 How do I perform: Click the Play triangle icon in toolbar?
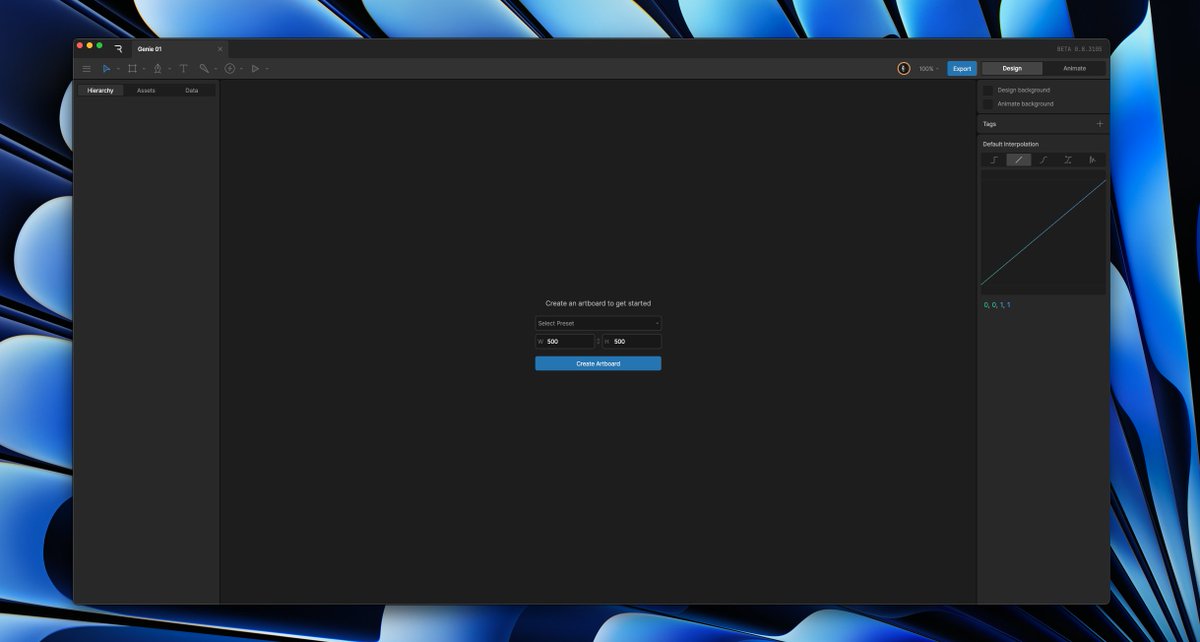pyautogui.click(x=255, y=69)
